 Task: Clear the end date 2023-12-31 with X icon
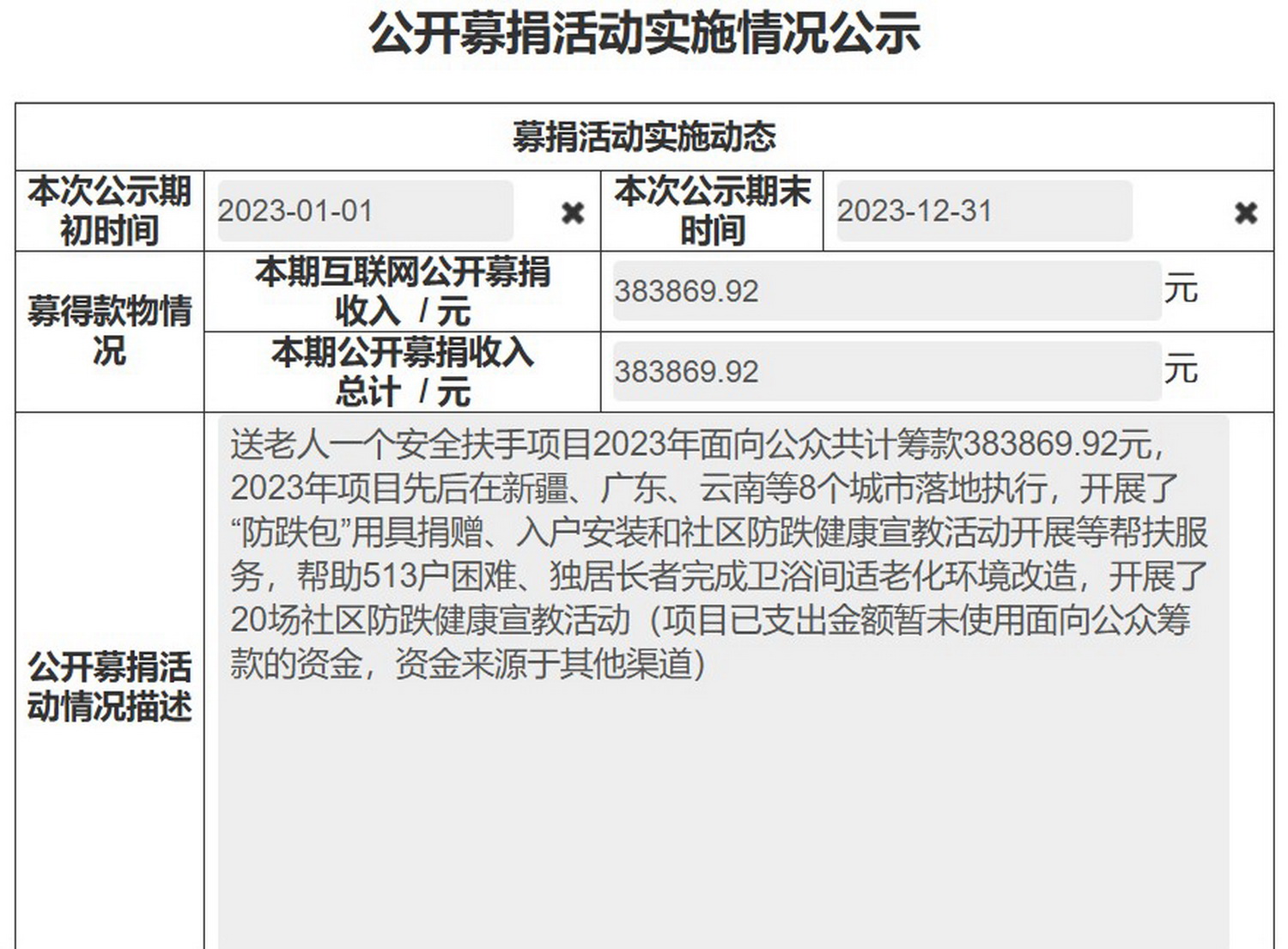[x=1246, y=212]
